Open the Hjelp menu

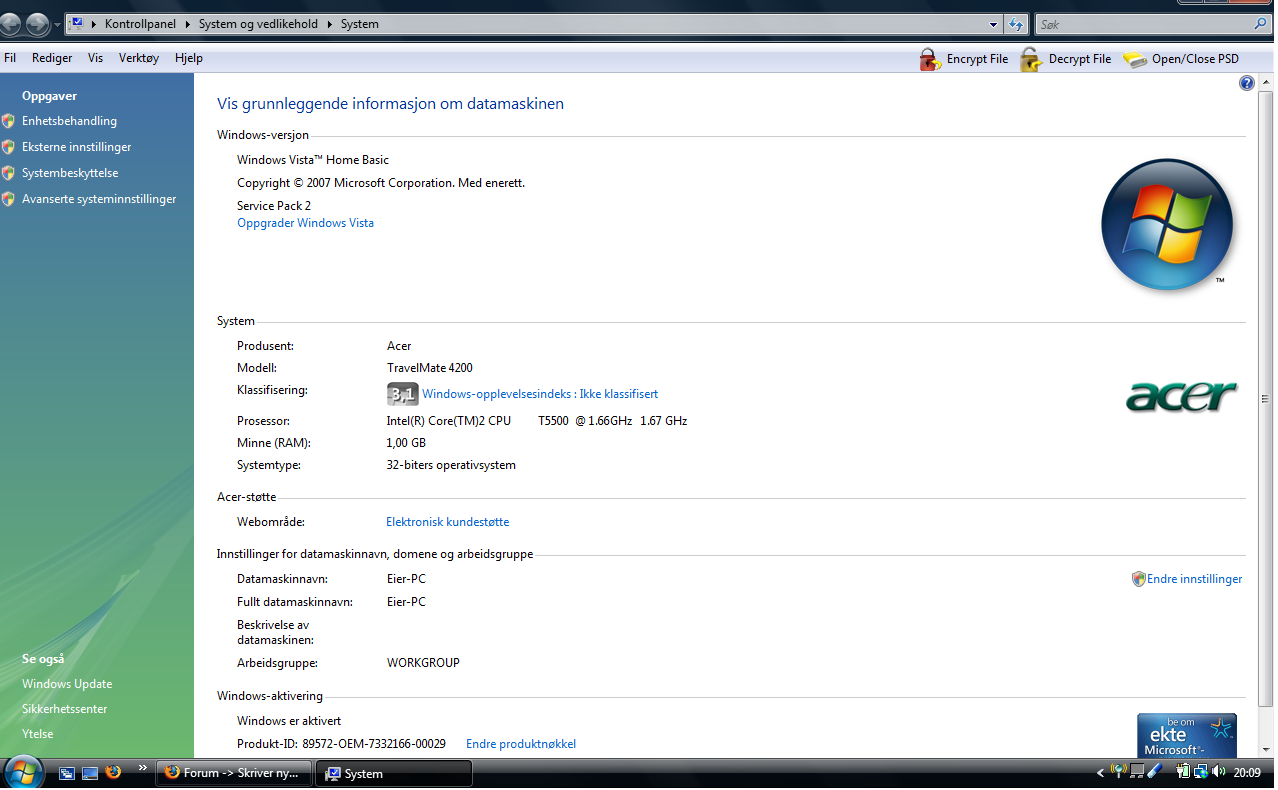point(189,59)
